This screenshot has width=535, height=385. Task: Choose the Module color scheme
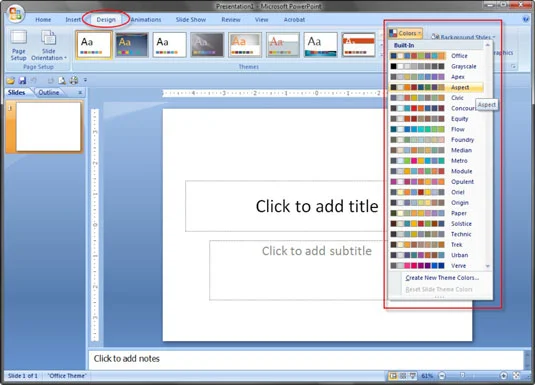pyautogui.click(x=436, y=171)
